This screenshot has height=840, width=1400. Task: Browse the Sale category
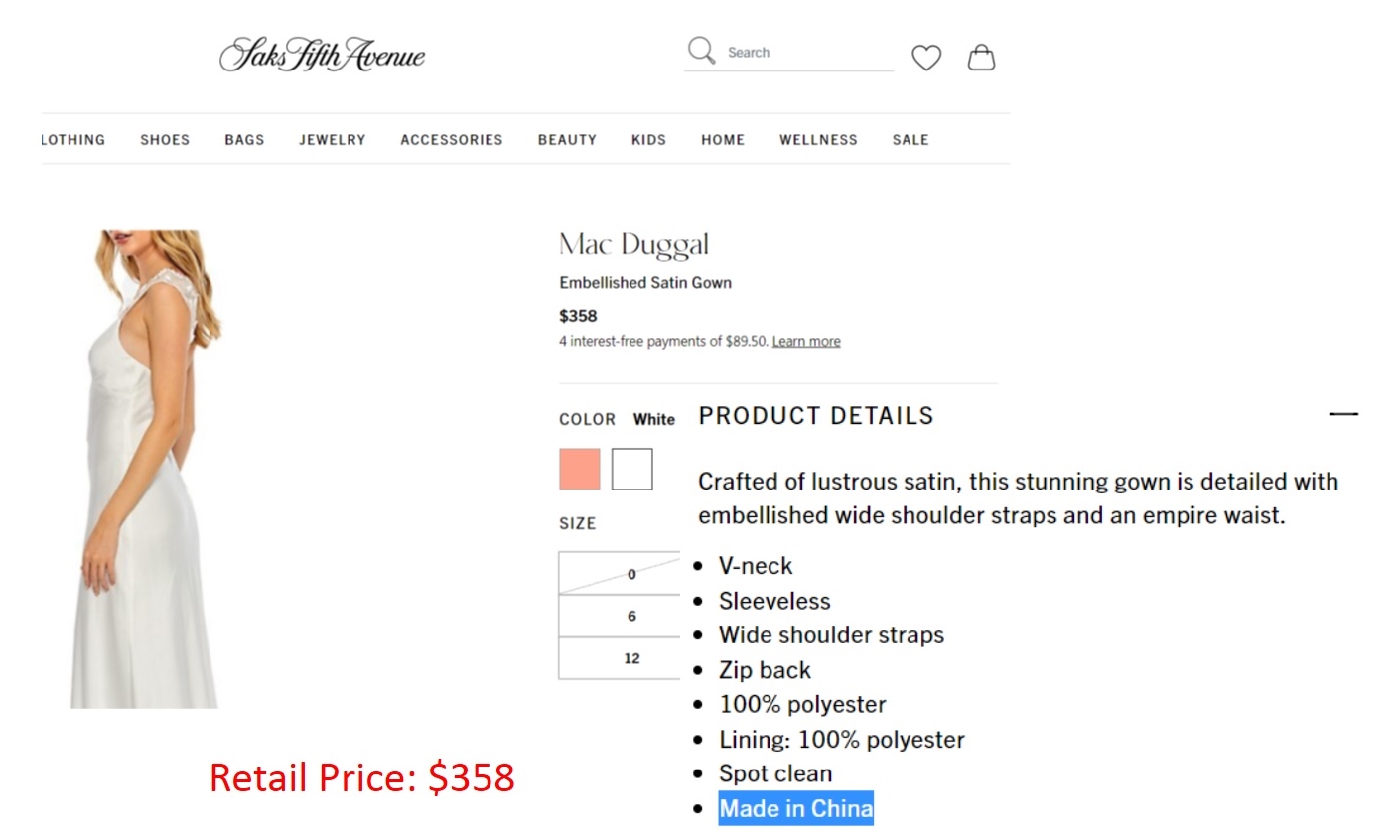910,140
